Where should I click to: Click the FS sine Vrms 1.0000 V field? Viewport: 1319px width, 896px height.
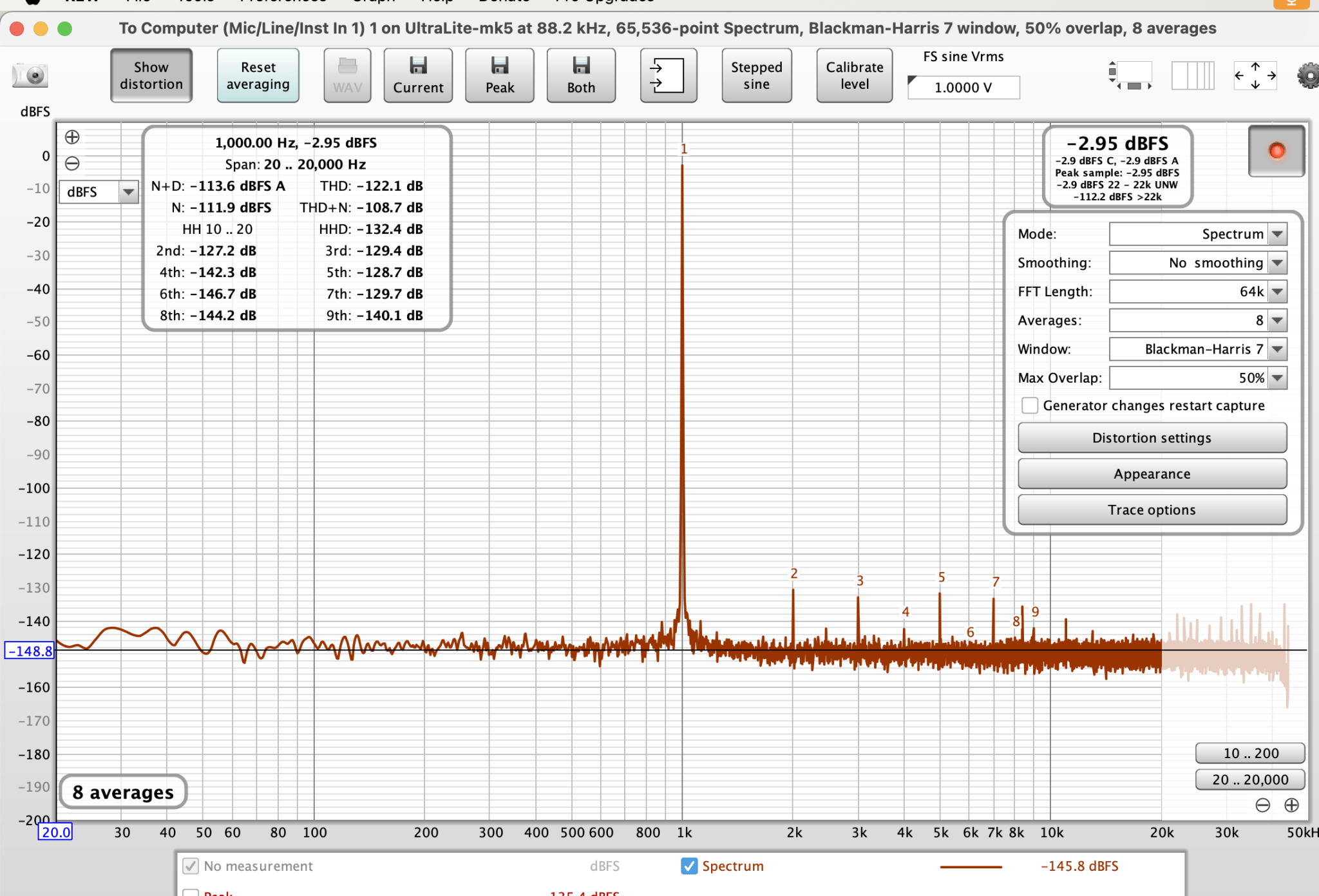click(964, 88)
